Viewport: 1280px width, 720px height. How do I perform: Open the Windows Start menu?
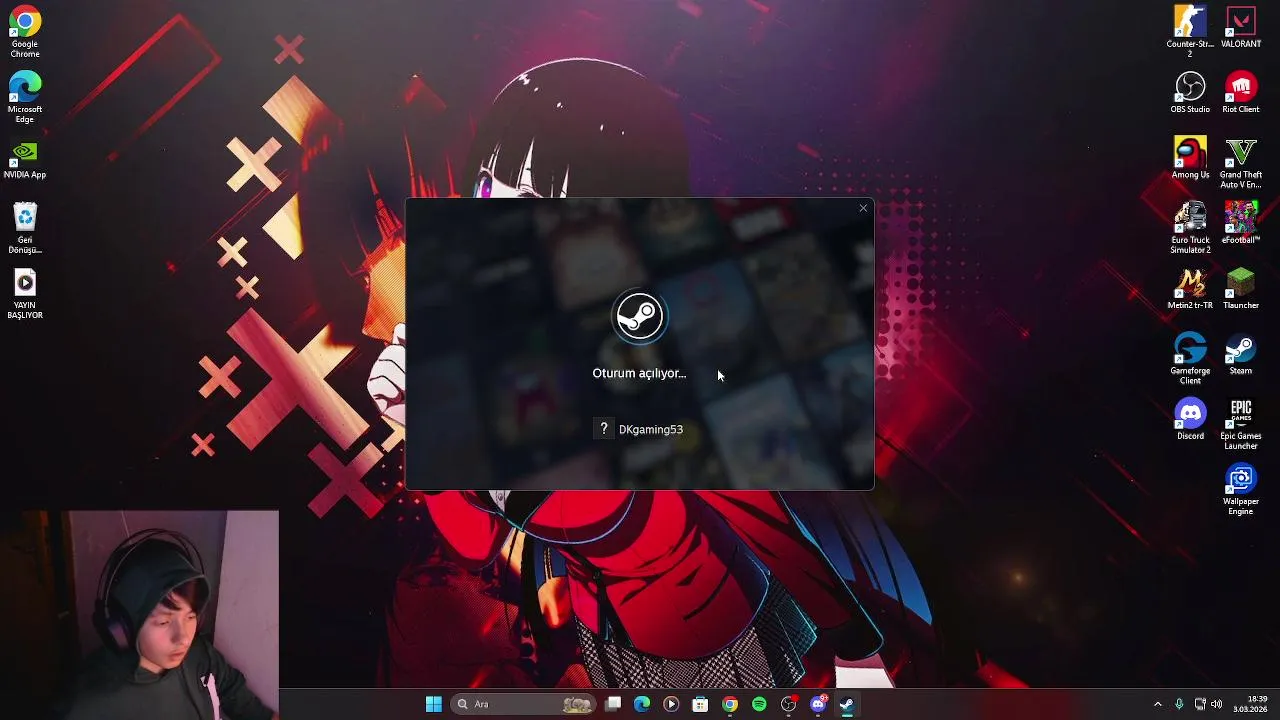pos(434,704)
